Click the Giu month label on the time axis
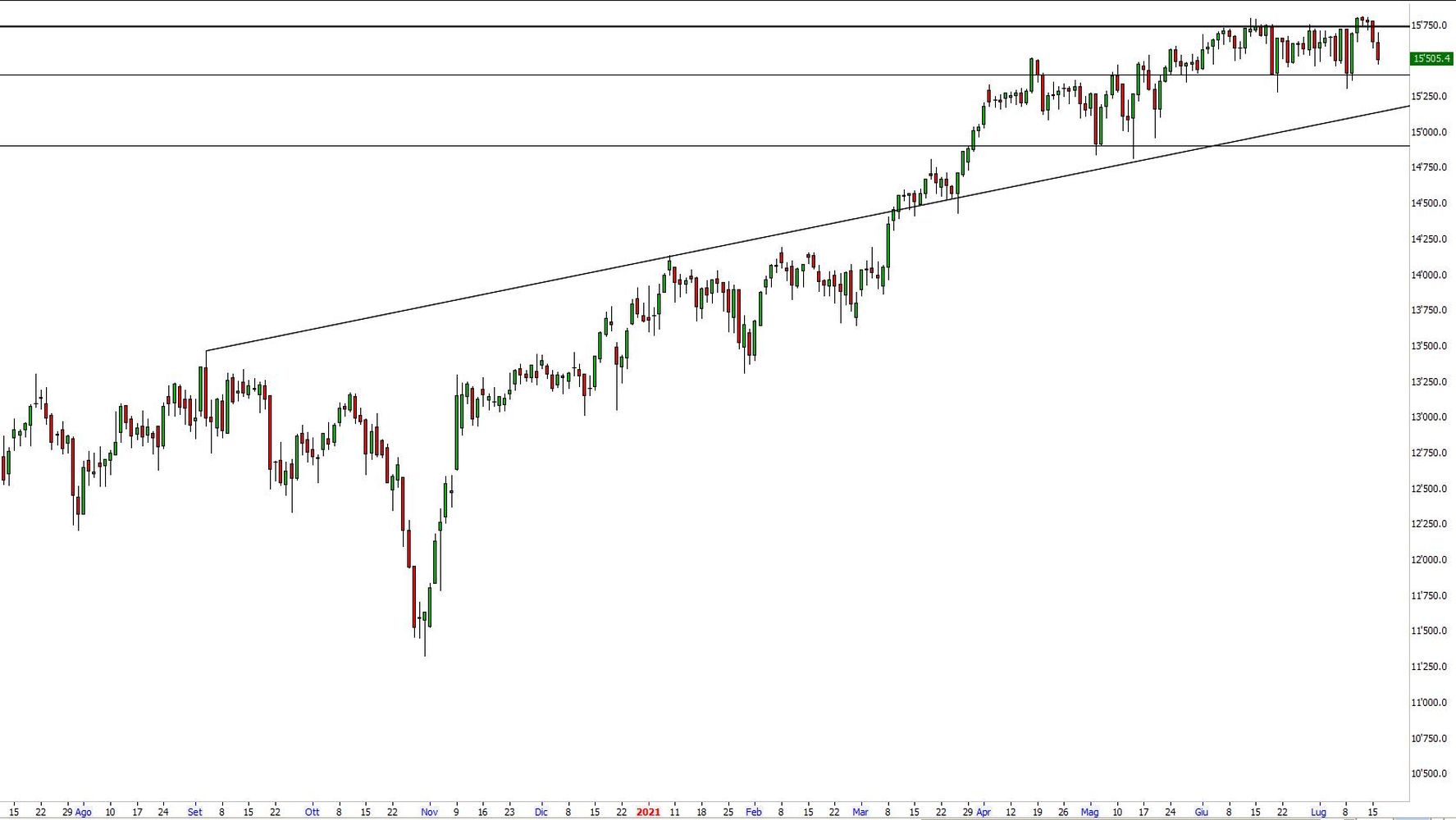This screenshot has width=1456, height=820. tap(1201, 812)
